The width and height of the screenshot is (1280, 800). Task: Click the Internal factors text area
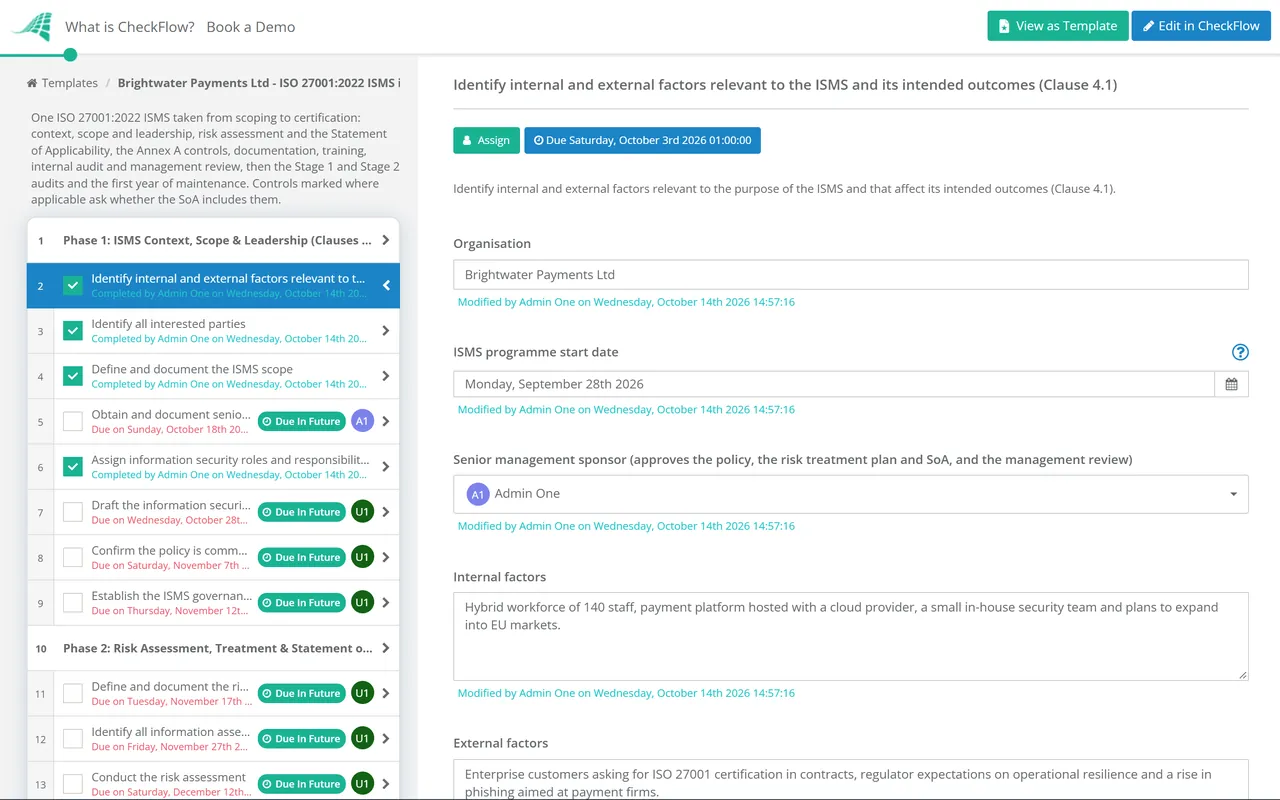(851, 636)
